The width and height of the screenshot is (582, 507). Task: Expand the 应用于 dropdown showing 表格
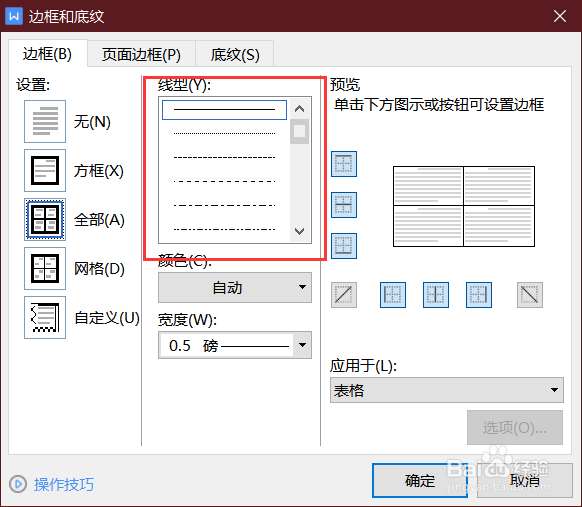pos(447,390)
